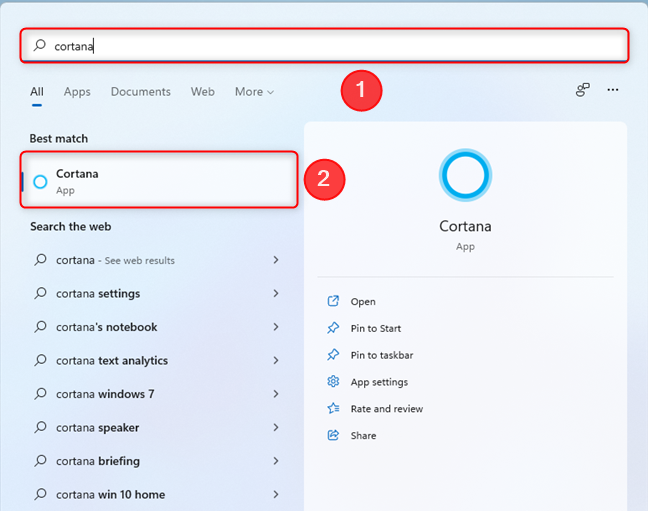The width and height of the screenshot is (648, 511).
Task: Click the 'cortana - See web results' suggestion
Action: click(x=156, y=260)
